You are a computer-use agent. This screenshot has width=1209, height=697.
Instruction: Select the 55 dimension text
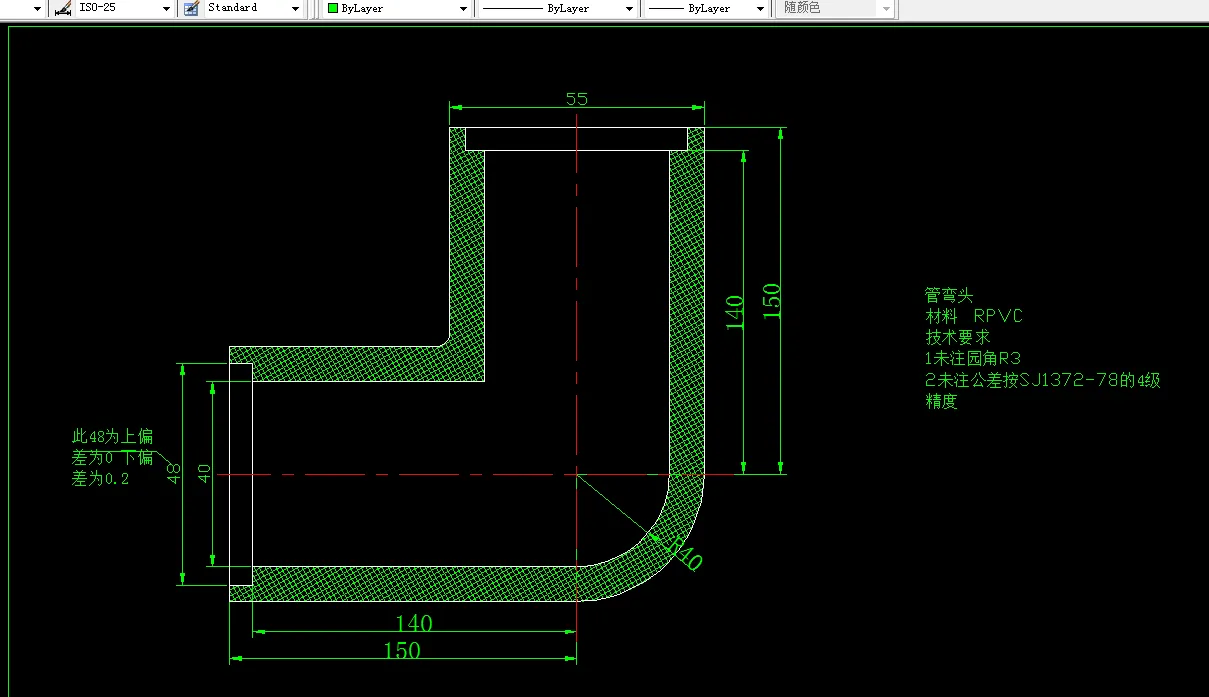click(577, 98)
